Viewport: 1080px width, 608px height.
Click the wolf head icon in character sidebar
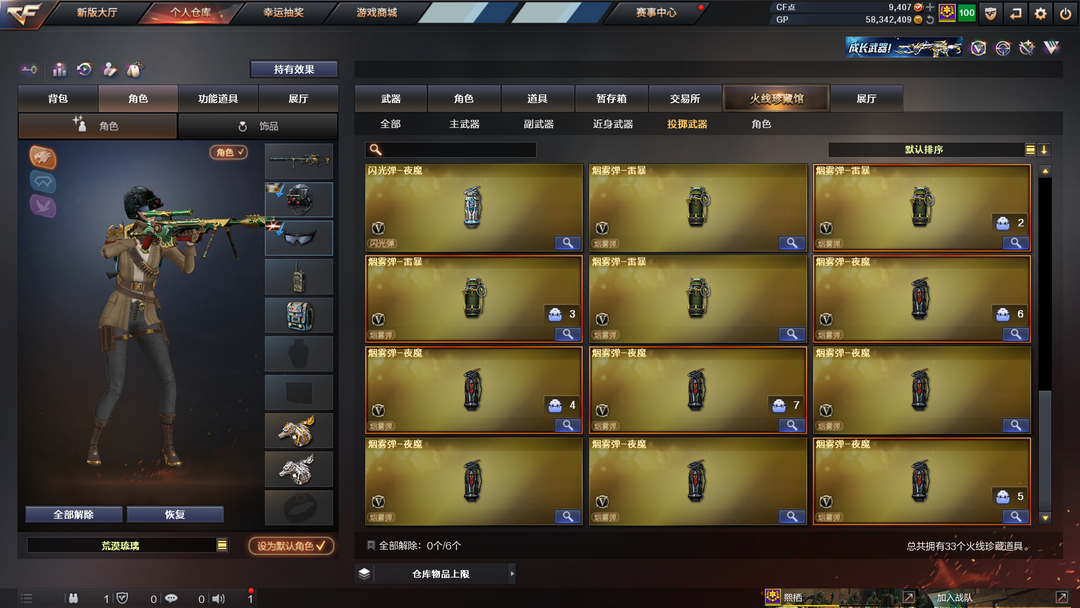click(x=43, y=158)
